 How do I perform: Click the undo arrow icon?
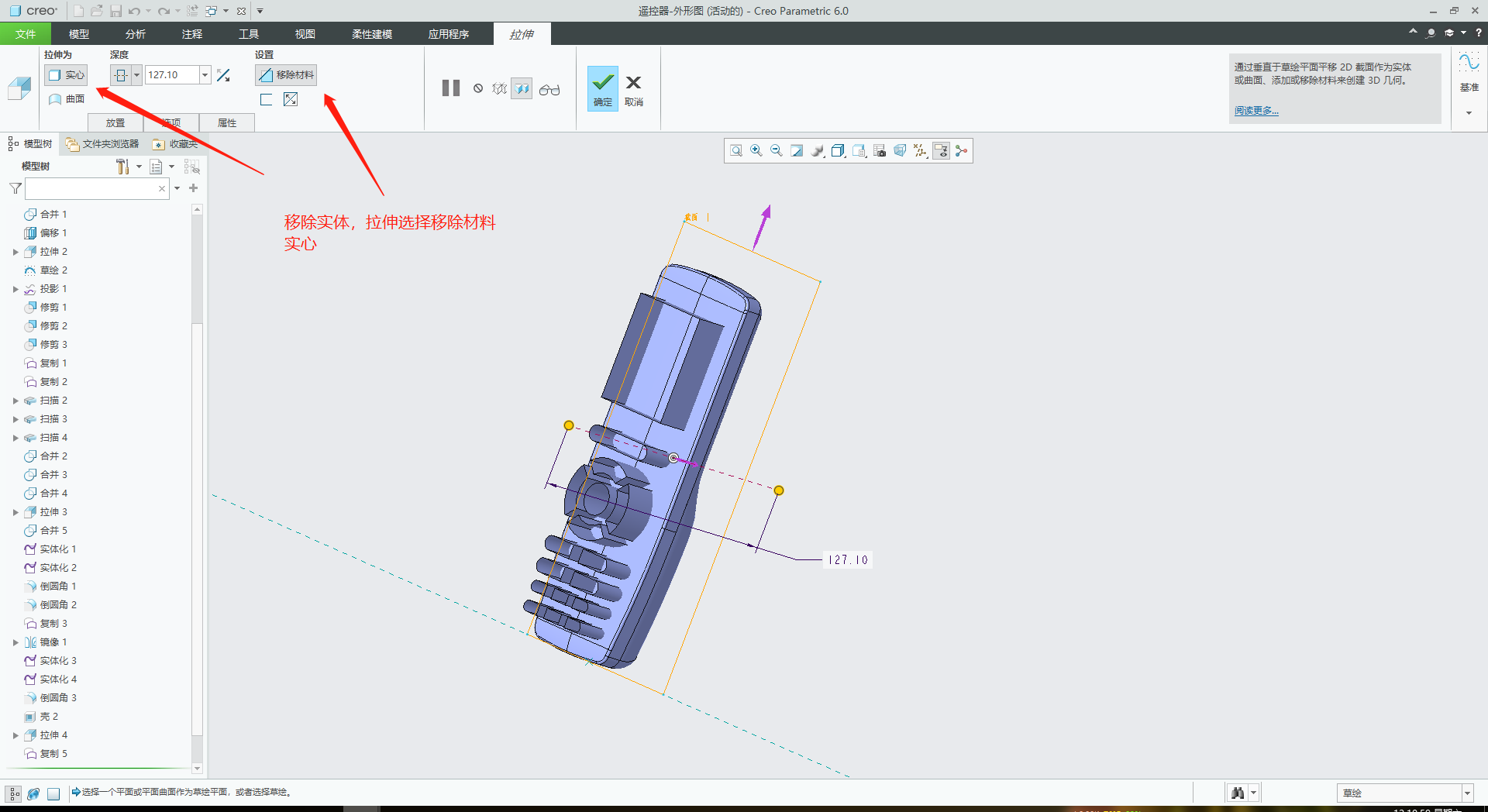click(135, 11)
